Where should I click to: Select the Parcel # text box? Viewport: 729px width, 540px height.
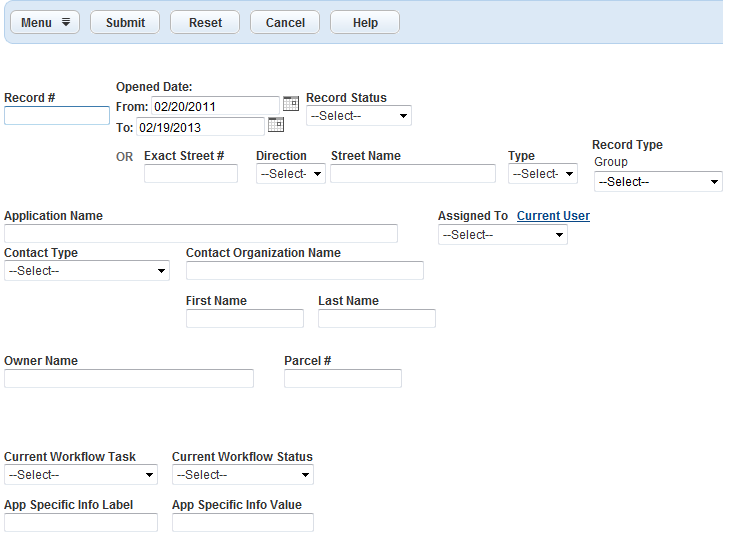(343, 379)
